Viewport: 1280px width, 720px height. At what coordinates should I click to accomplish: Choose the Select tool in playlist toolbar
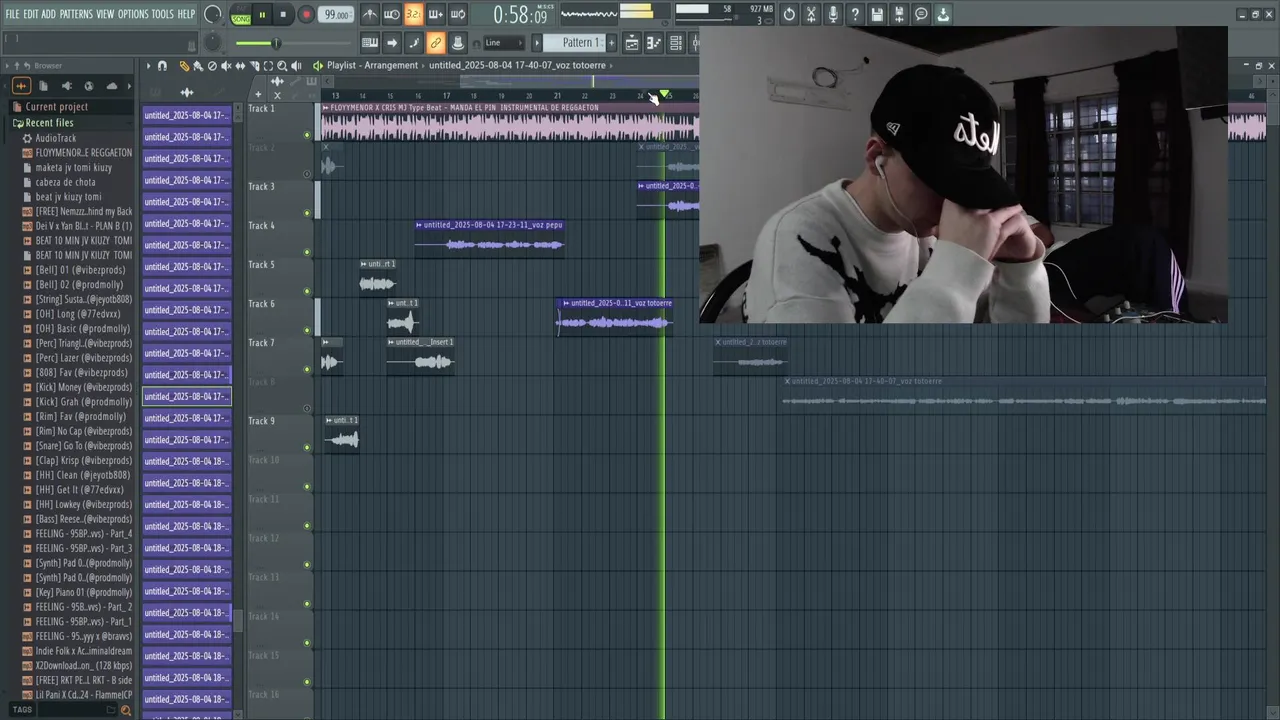tap(268, 66)
